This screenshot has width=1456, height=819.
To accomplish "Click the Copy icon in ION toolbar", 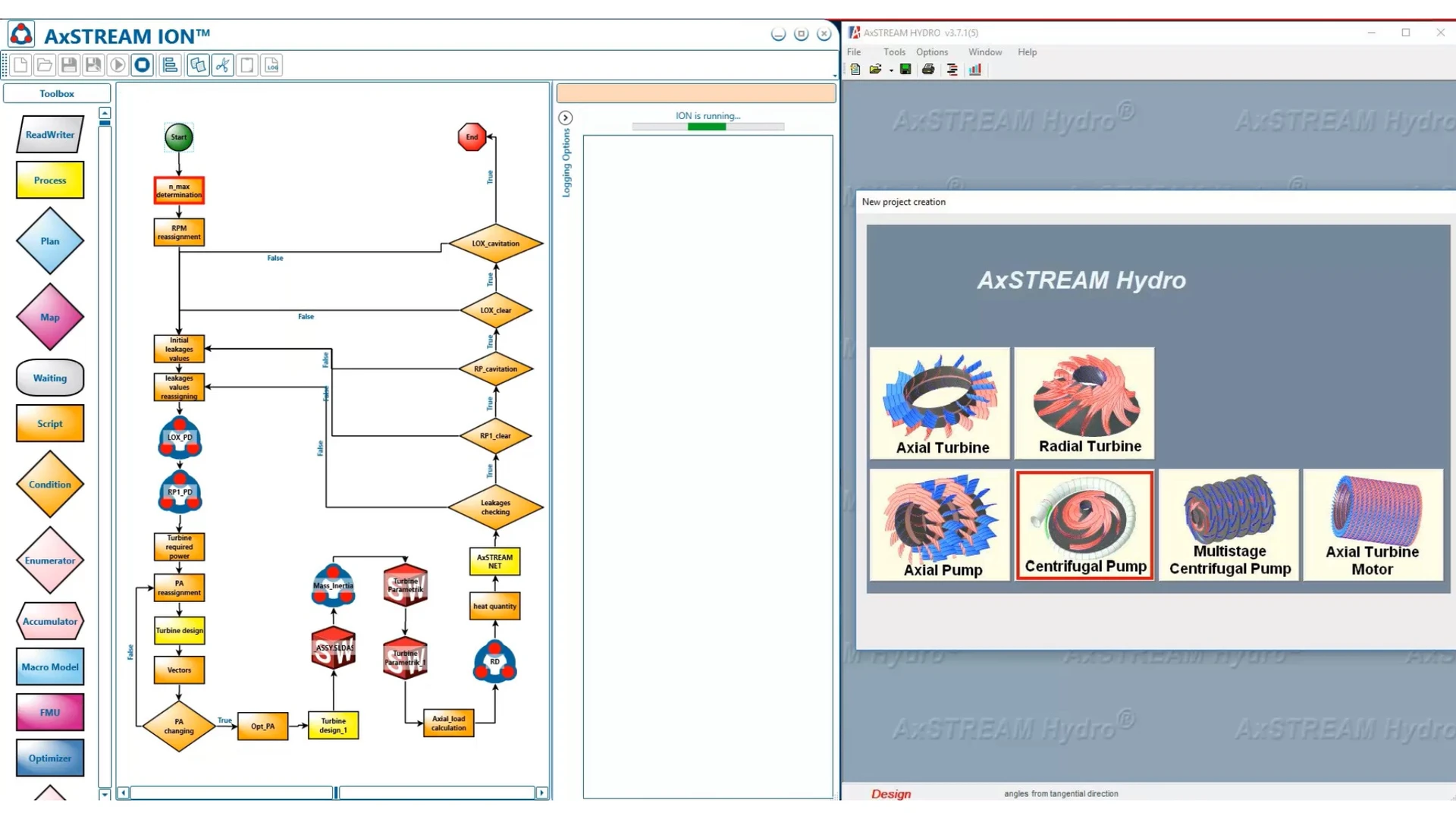I will (x=198, y=65).
